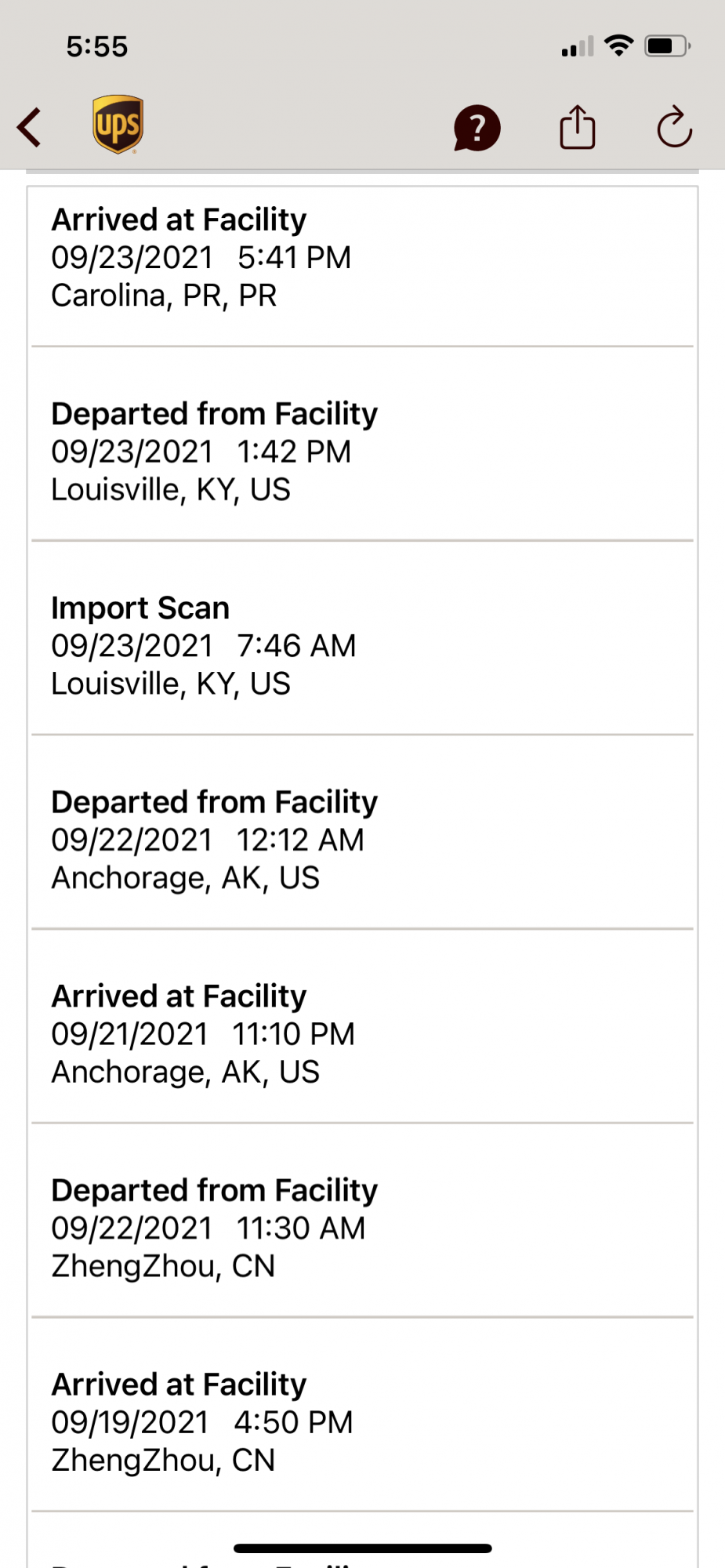Select Arrived at Facility ZhengZhou 4:50 PM entry
The width and height of the screenshot is (725, 1568).
[362, 1415]
